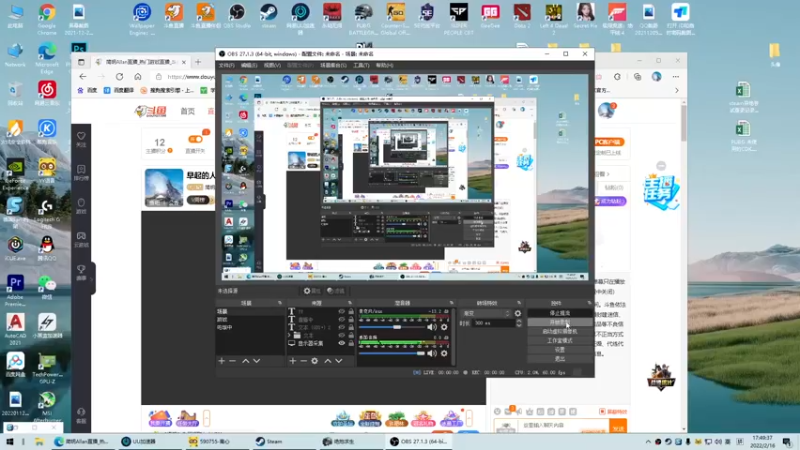Viewport: 800px width, 450px height.
Task: Remove selected source with minus button
Action: coord(304,361)
